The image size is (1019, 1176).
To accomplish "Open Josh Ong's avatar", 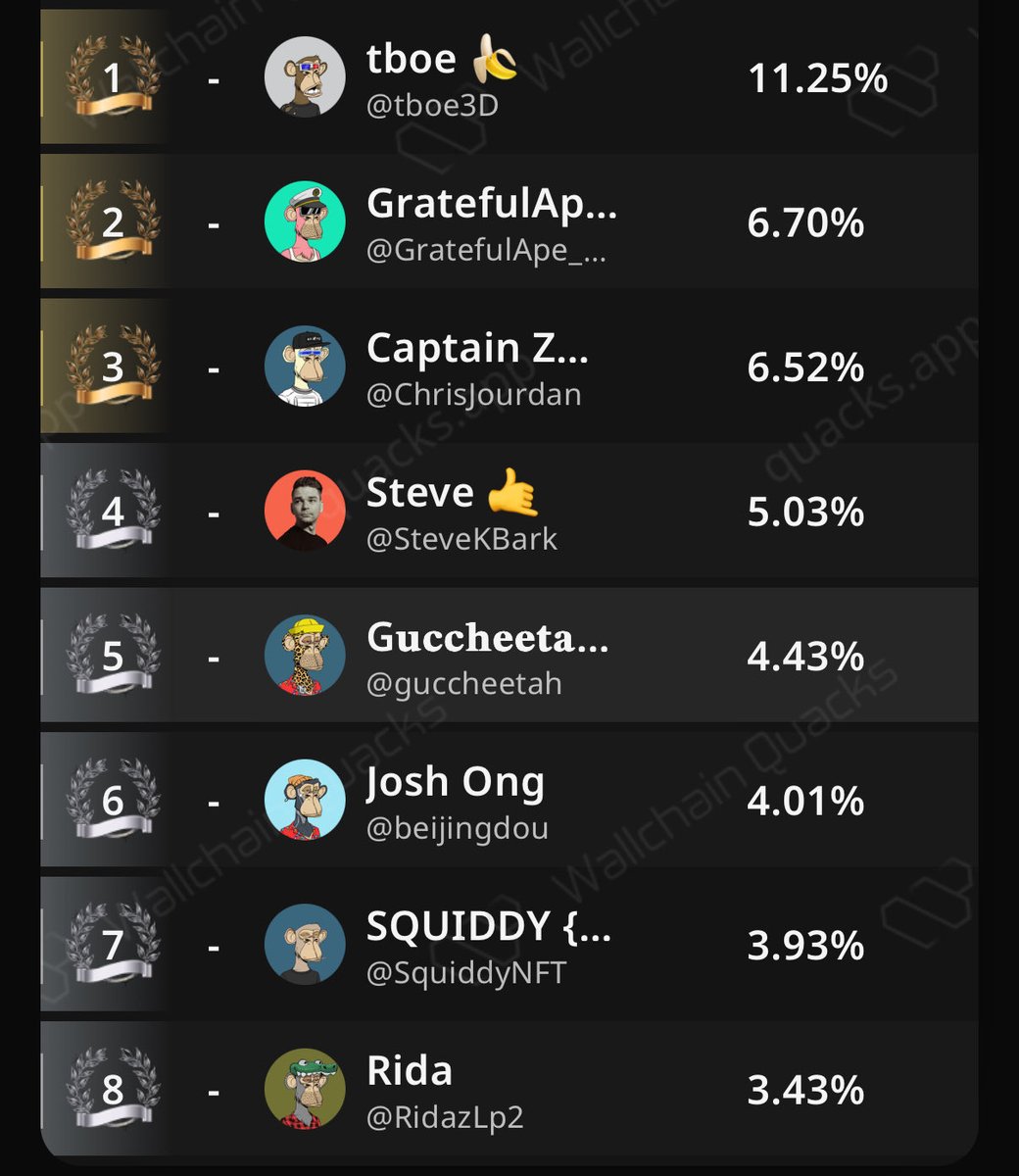I will [305, 800].
